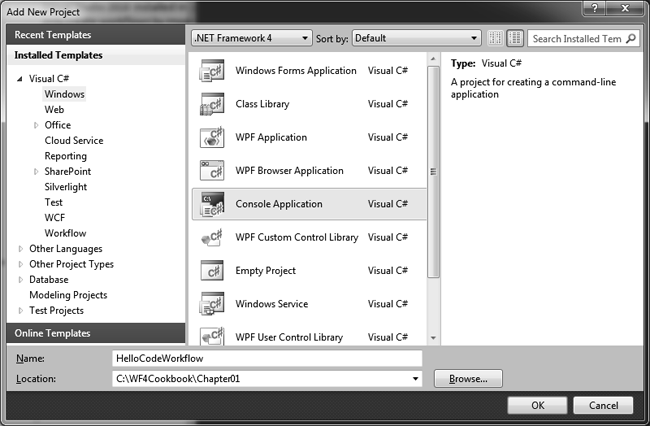Click the WPF Application template icon
The width and height of the screenshot is (650, 426).
click(x=212, y=137)
